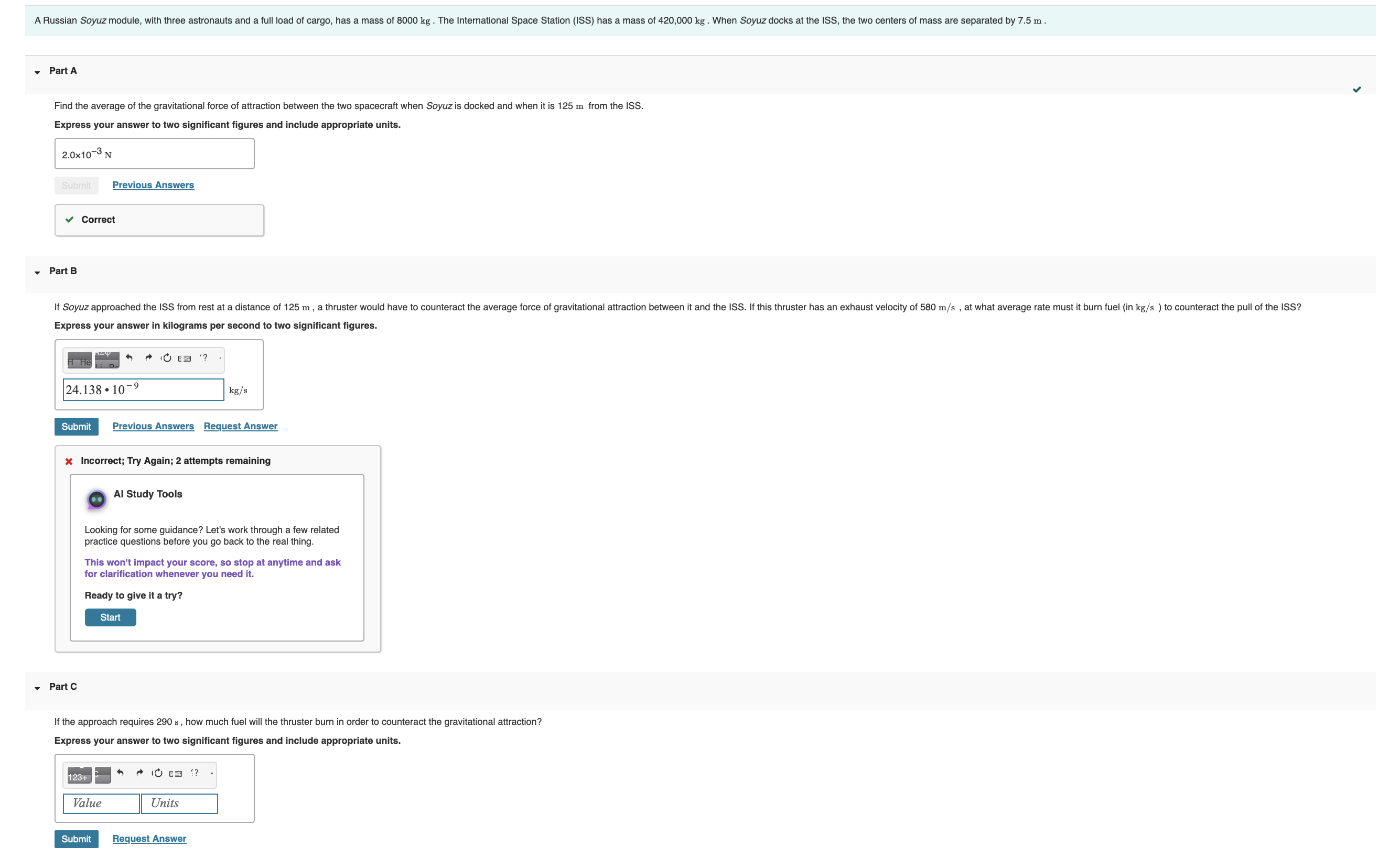Open keyboard shortcuts icon in Part B toolbar
Viewport: 1400px width, 868px height.
tap(185, 359)
